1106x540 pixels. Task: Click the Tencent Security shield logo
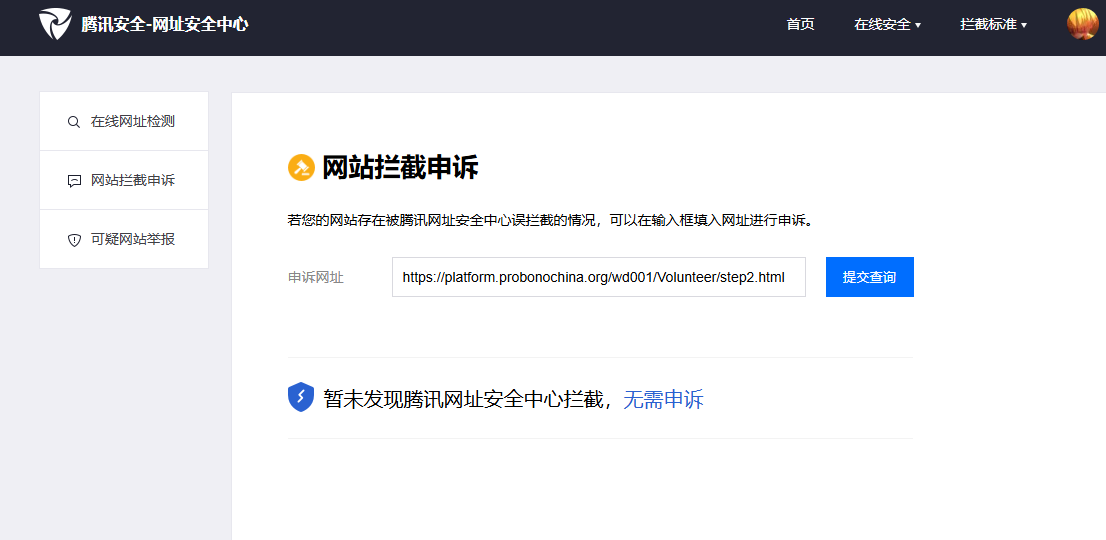55,25
